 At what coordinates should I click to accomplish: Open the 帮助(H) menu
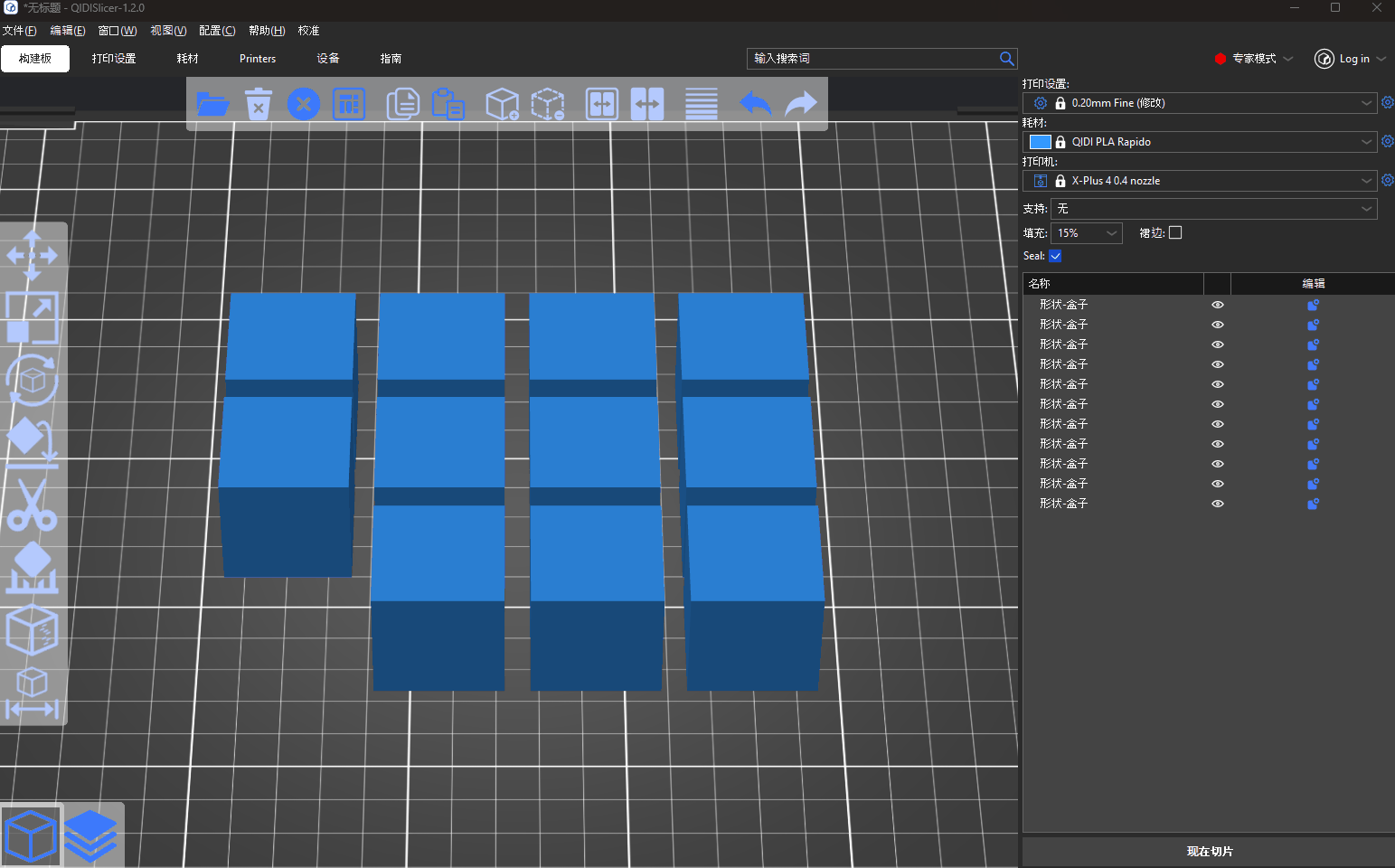coord(267,31)
